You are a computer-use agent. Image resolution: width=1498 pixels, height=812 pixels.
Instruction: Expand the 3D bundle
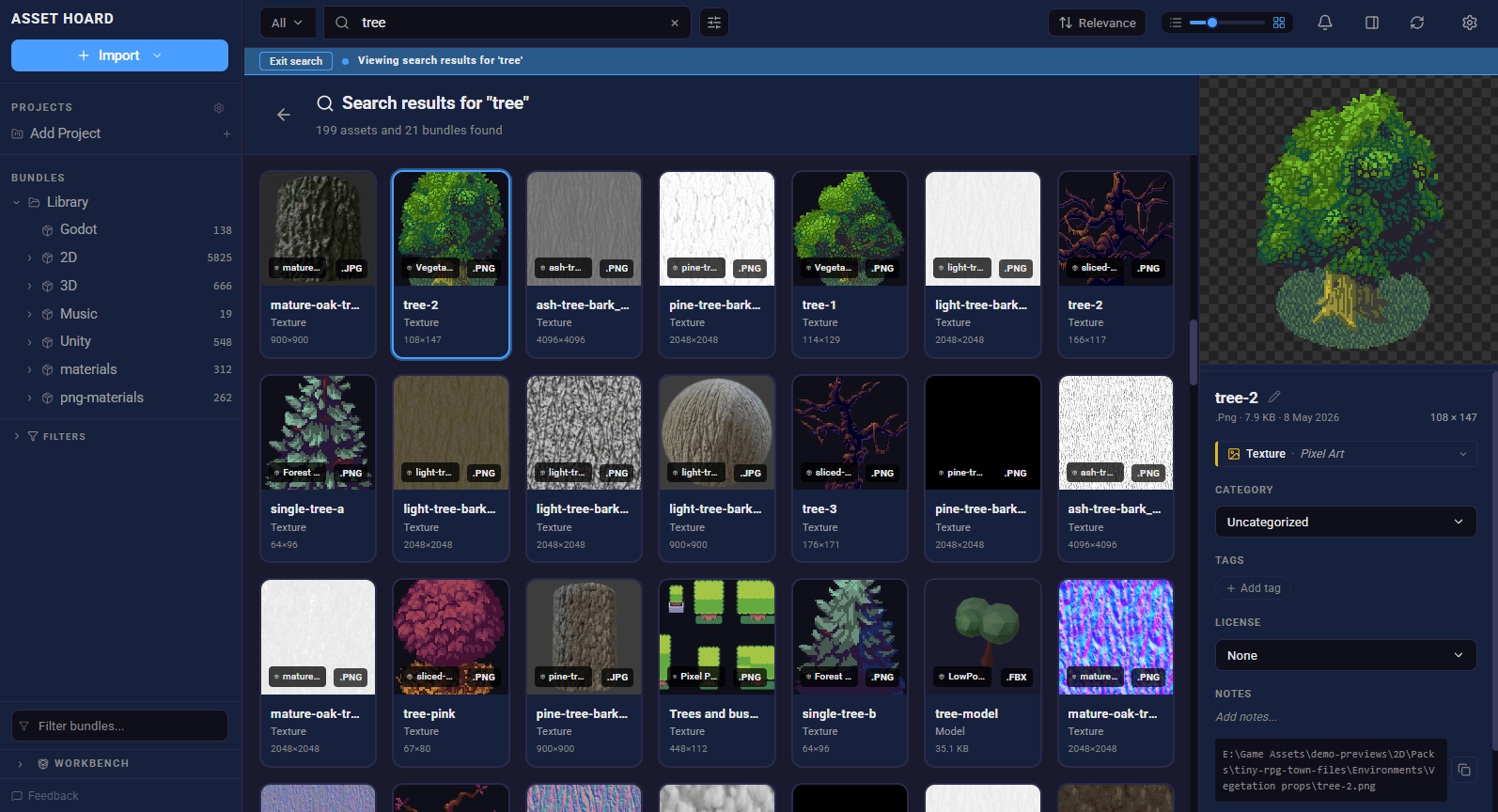click(29, 286)
